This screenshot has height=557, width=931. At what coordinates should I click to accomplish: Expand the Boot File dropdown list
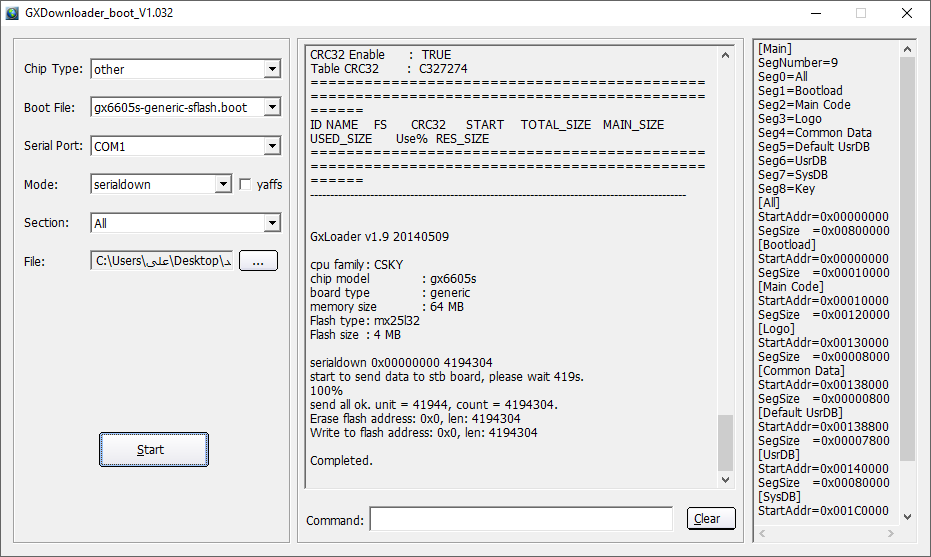pos(272,107)
